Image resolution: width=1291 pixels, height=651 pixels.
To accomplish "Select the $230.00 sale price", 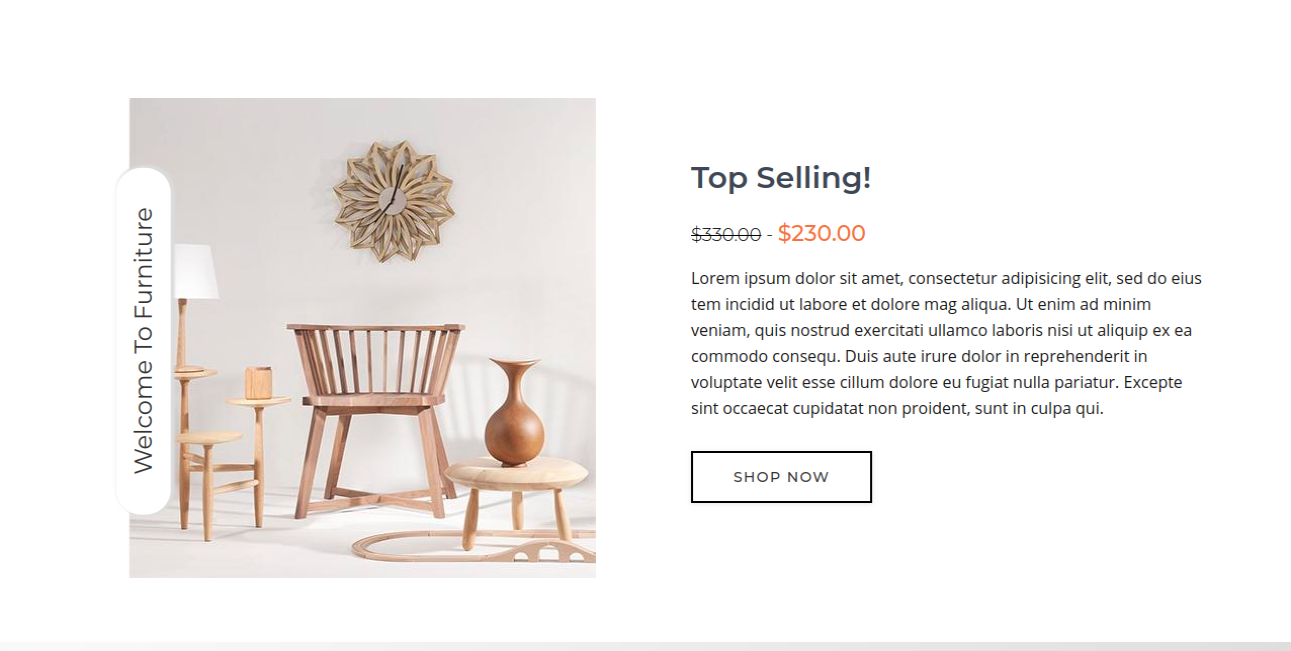I will [821, 234].
